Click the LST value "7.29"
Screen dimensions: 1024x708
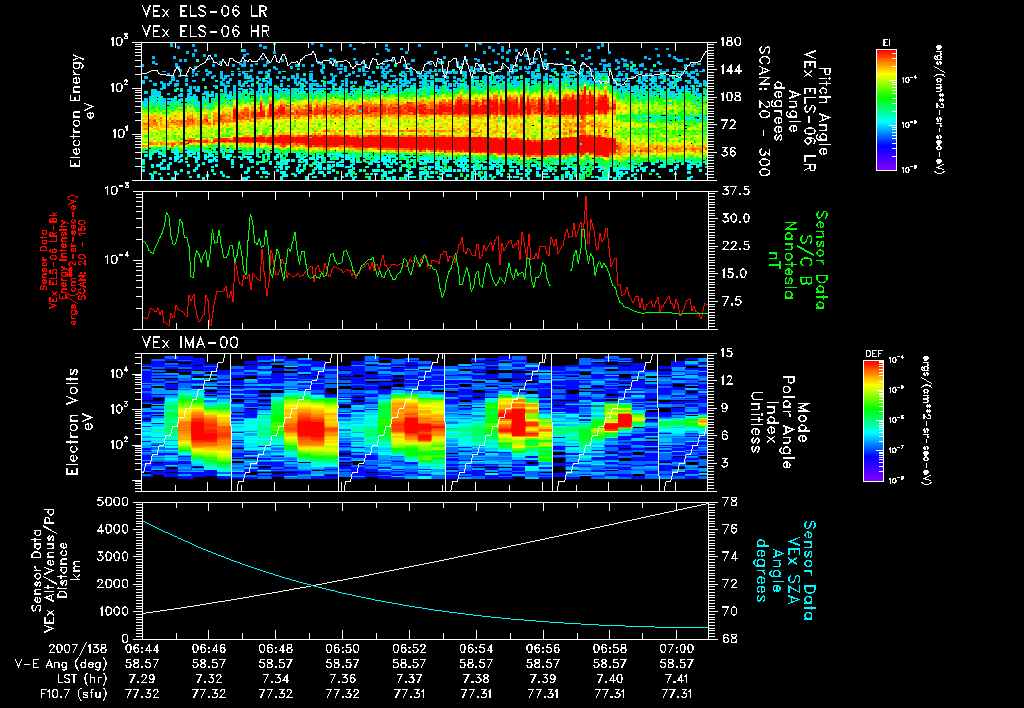click(x=142, y=679)
